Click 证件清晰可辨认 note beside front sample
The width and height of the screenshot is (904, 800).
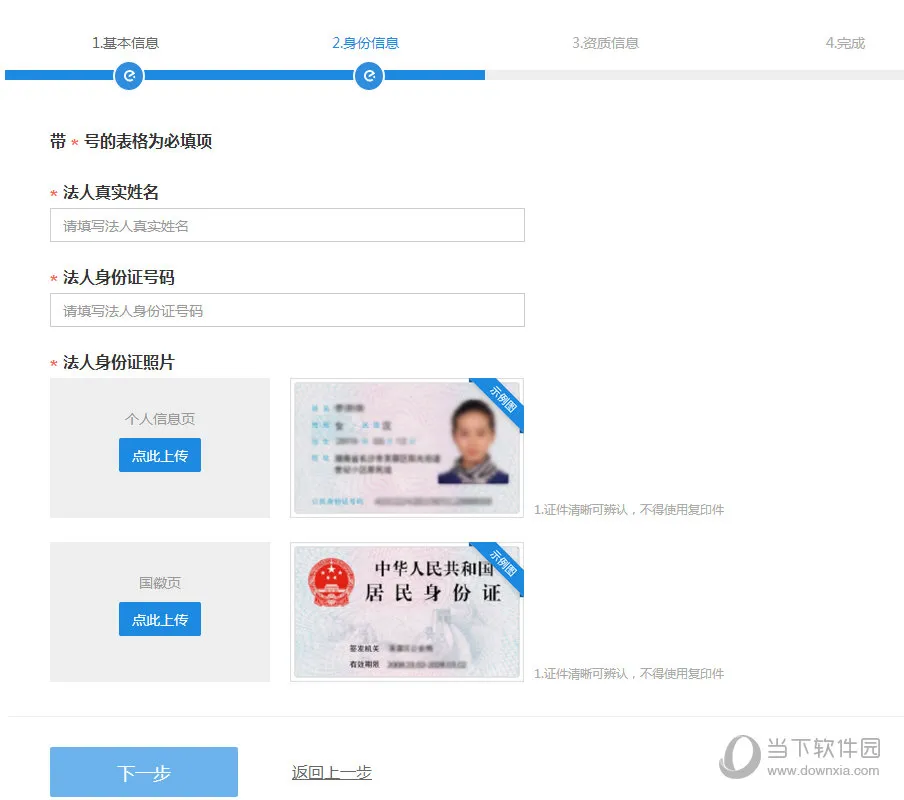tap(628, 510)
